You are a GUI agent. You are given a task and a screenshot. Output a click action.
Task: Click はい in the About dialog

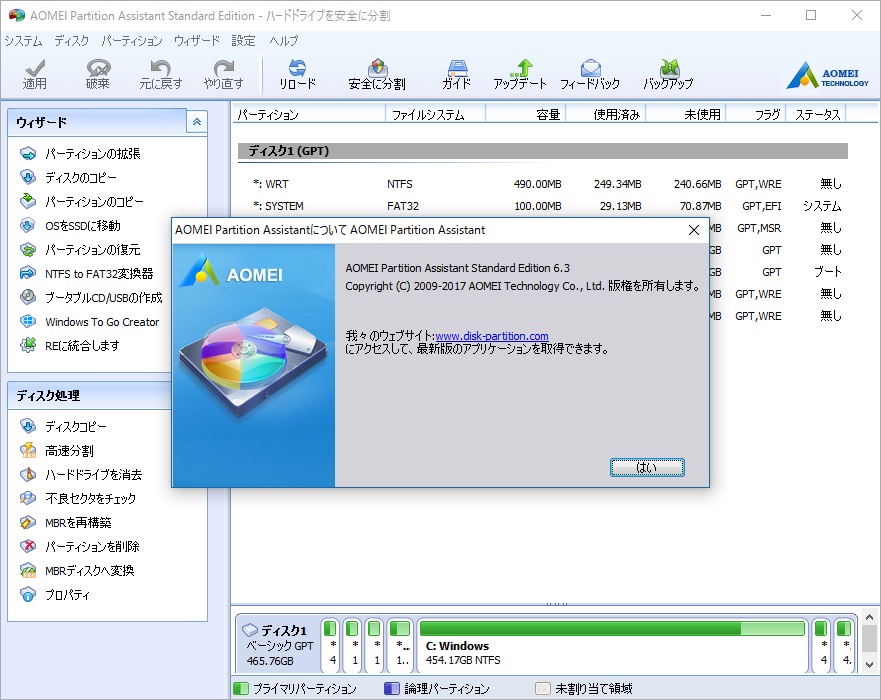tap(646, 466)
